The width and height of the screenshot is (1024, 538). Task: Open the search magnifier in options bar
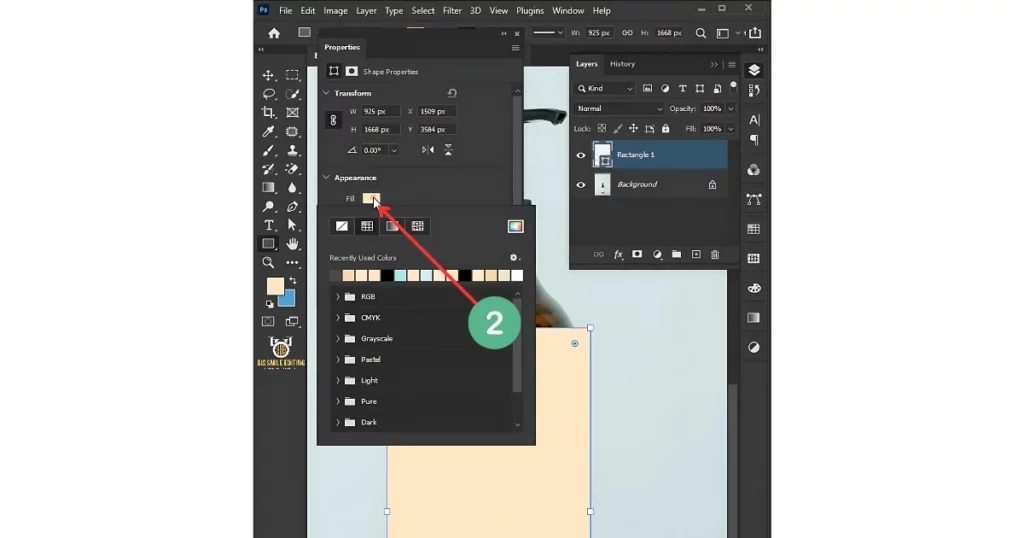click(x=701, y=33)
